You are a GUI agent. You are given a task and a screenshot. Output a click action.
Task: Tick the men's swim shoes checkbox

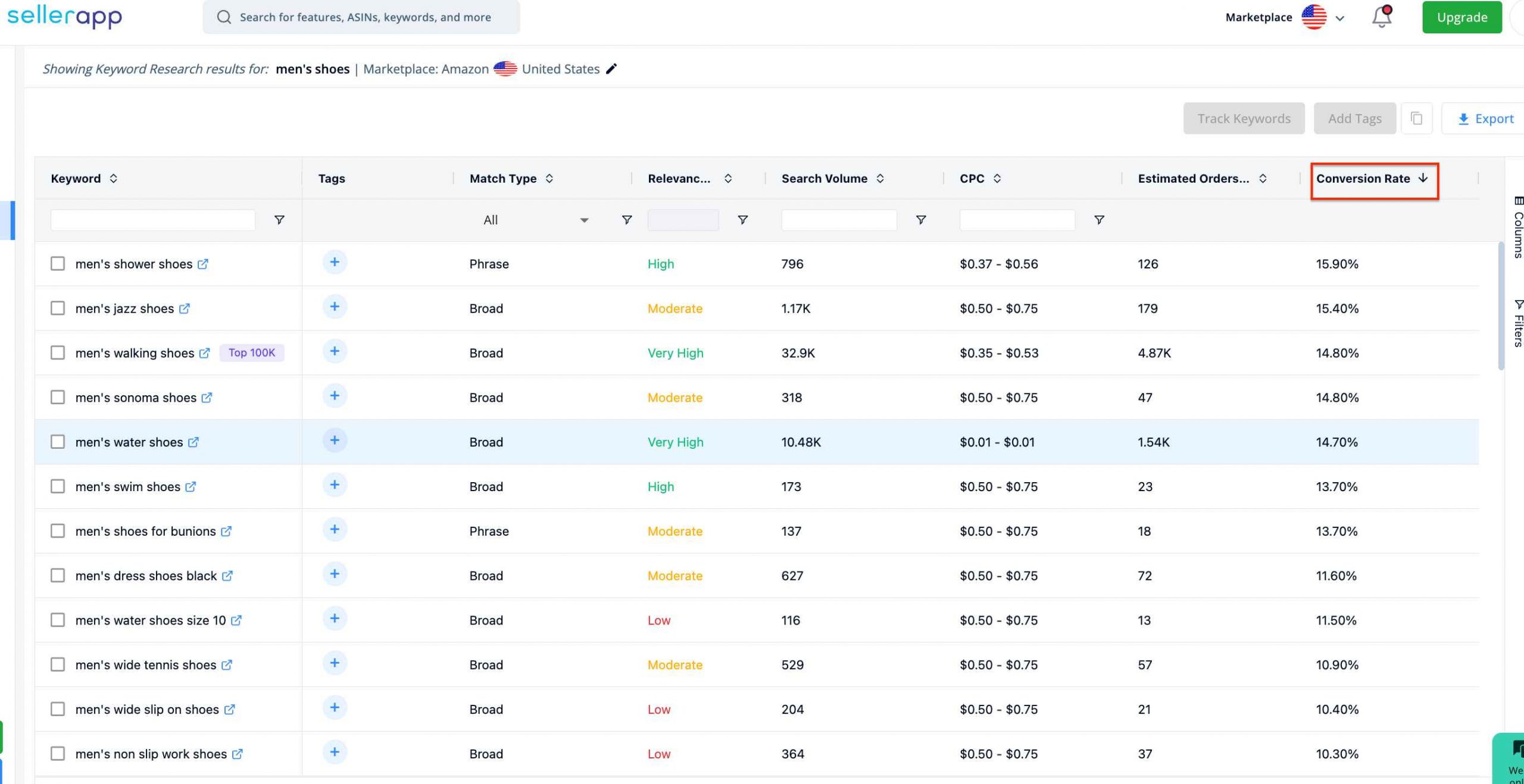tap(58, 487)
